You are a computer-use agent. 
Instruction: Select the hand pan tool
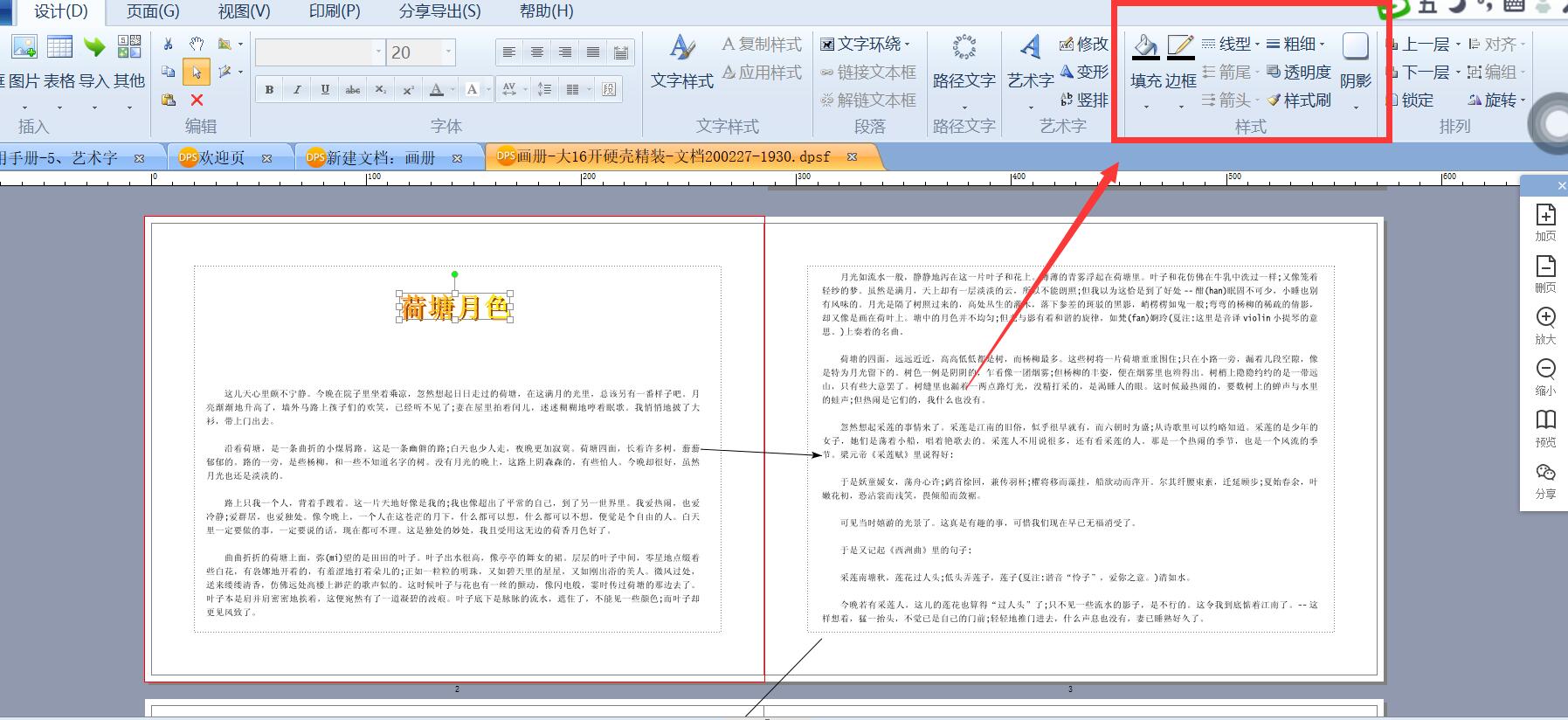[x=197, y=44]
